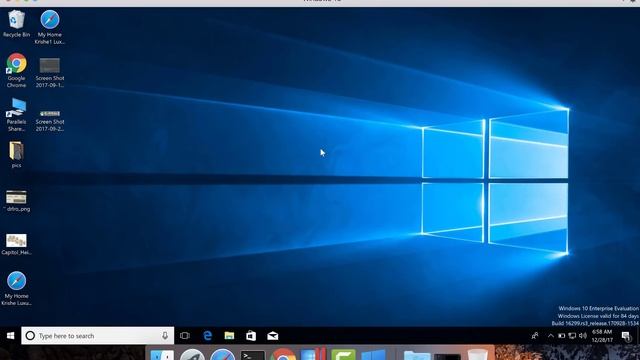Click the Parallels Desktop icon in the Dock
The image size is (640, 360).
point(313,354)
